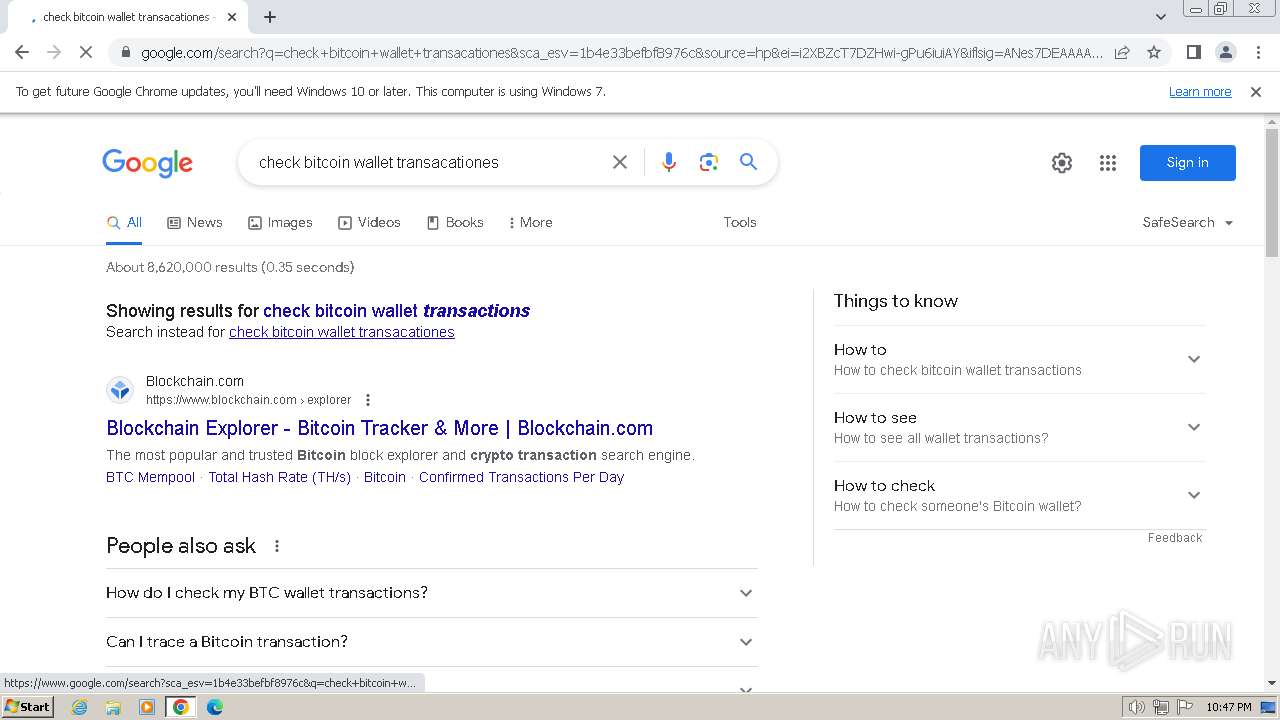Image resolution: width=1280 pixels, height=720 pixels.
Task: Switch to the Books tab
Action: (x=455, y=222)
